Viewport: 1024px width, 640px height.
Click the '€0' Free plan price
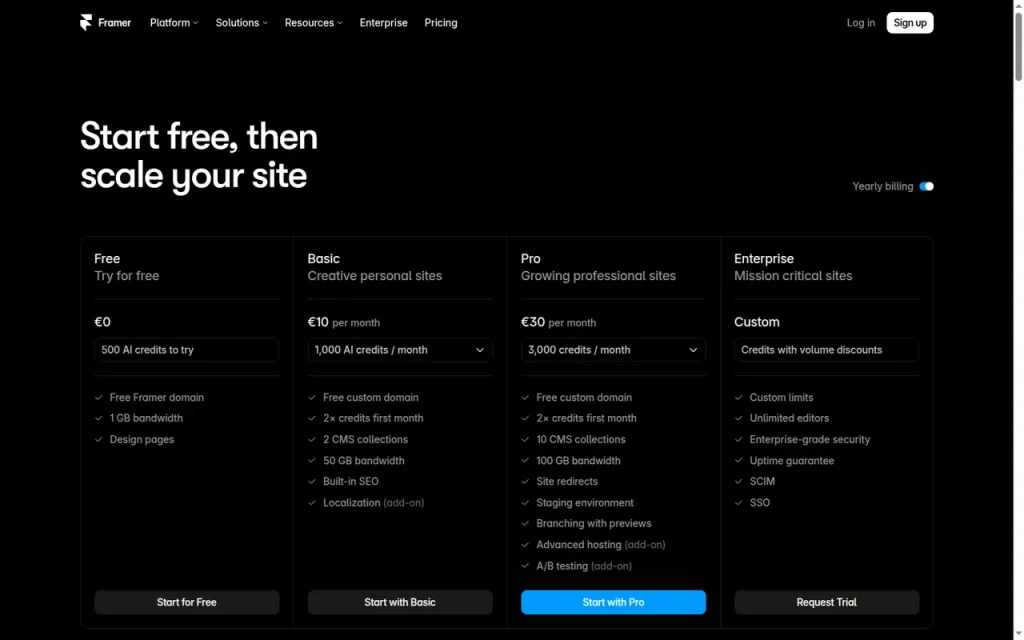(103, 322)
